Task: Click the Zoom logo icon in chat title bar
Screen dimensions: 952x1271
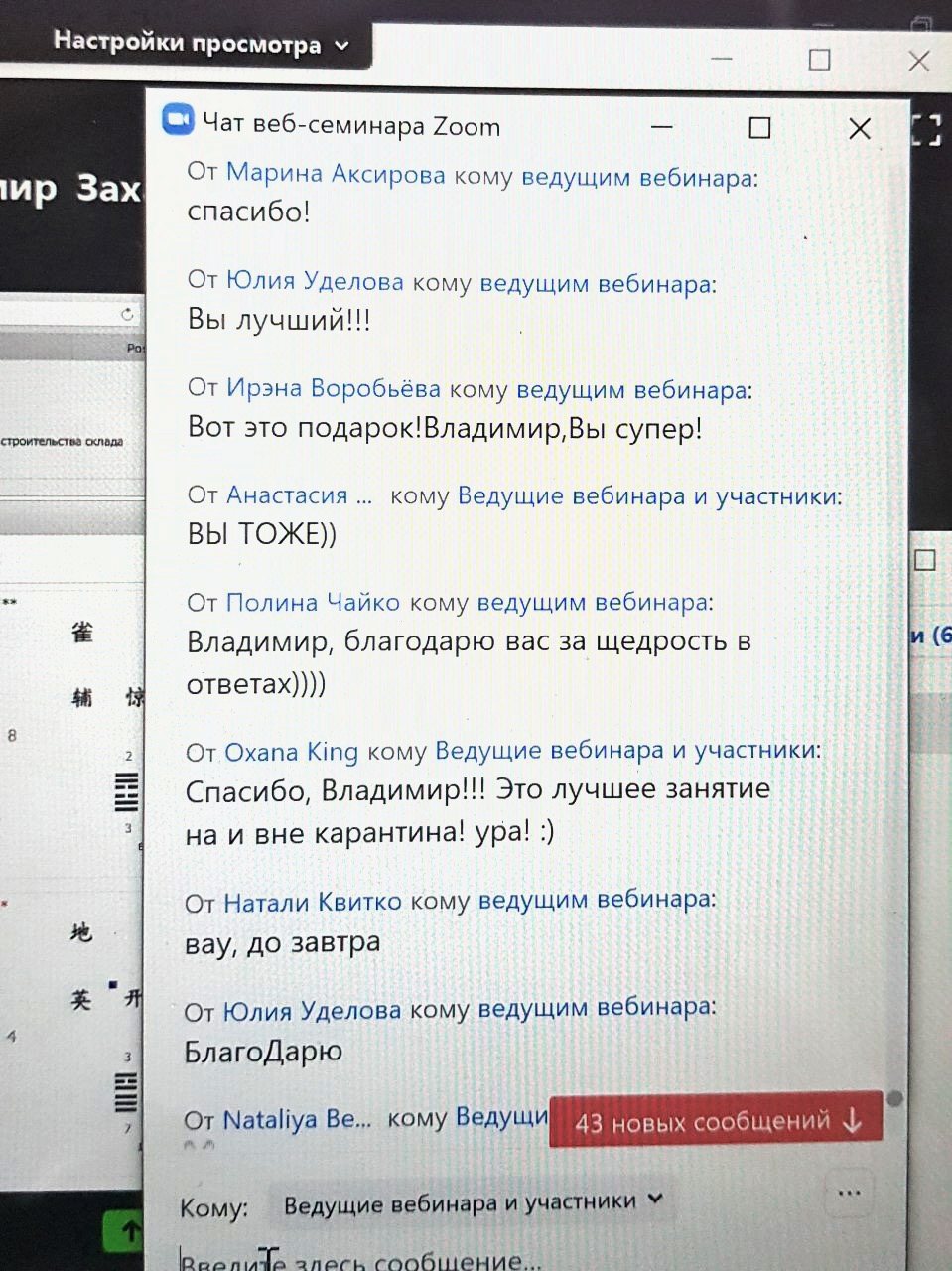Action: click(178, 120)
